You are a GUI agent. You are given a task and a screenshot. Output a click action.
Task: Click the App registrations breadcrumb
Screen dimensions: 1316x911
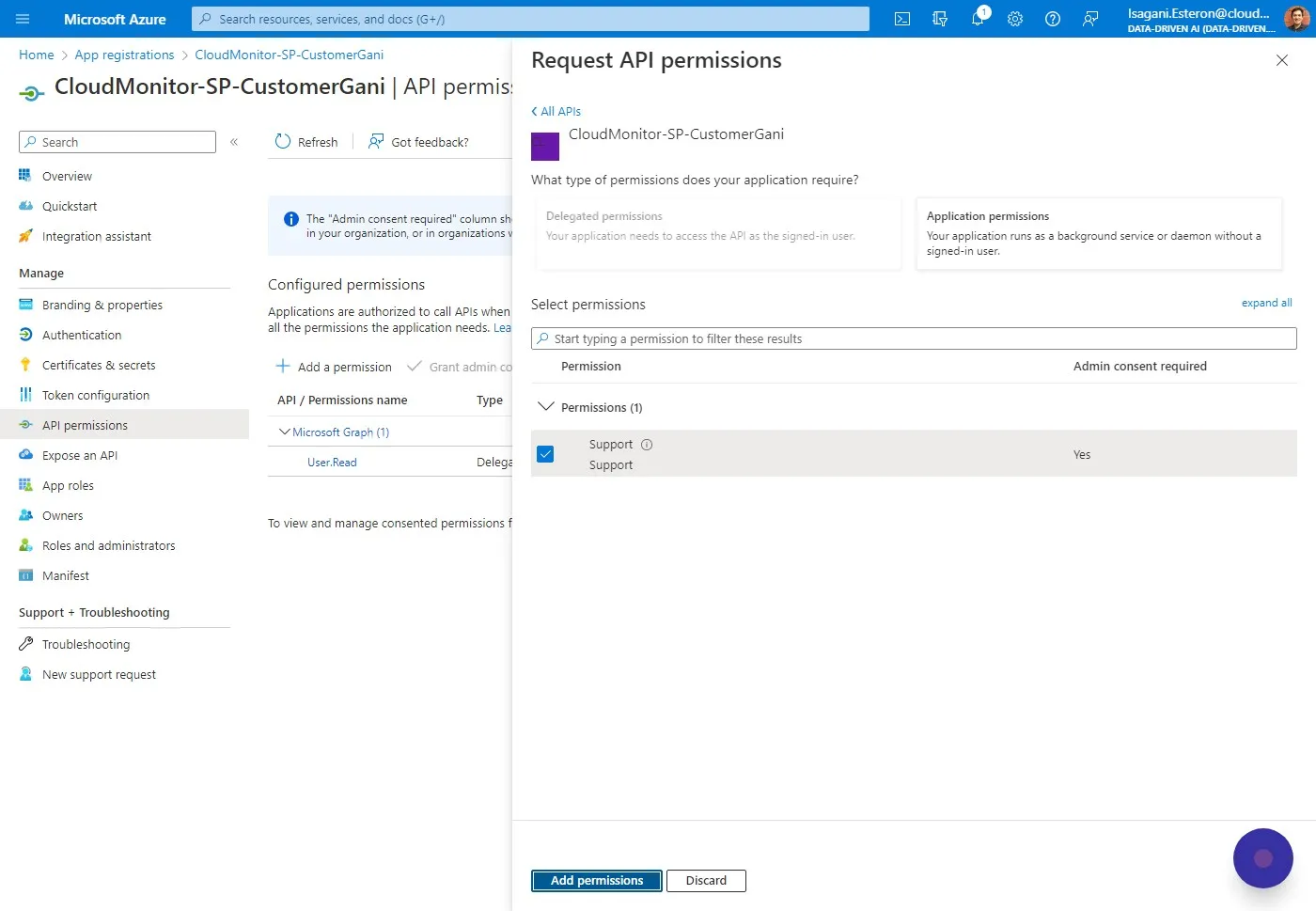tap(125, 55)
